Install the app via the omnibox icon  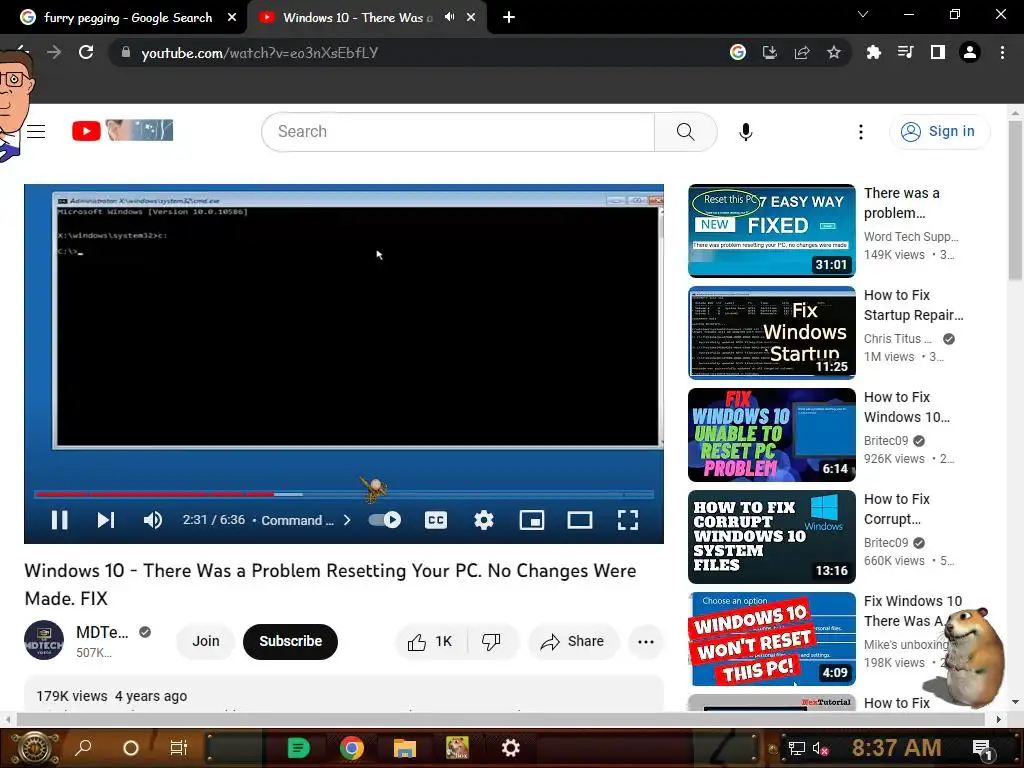point(770,52)
